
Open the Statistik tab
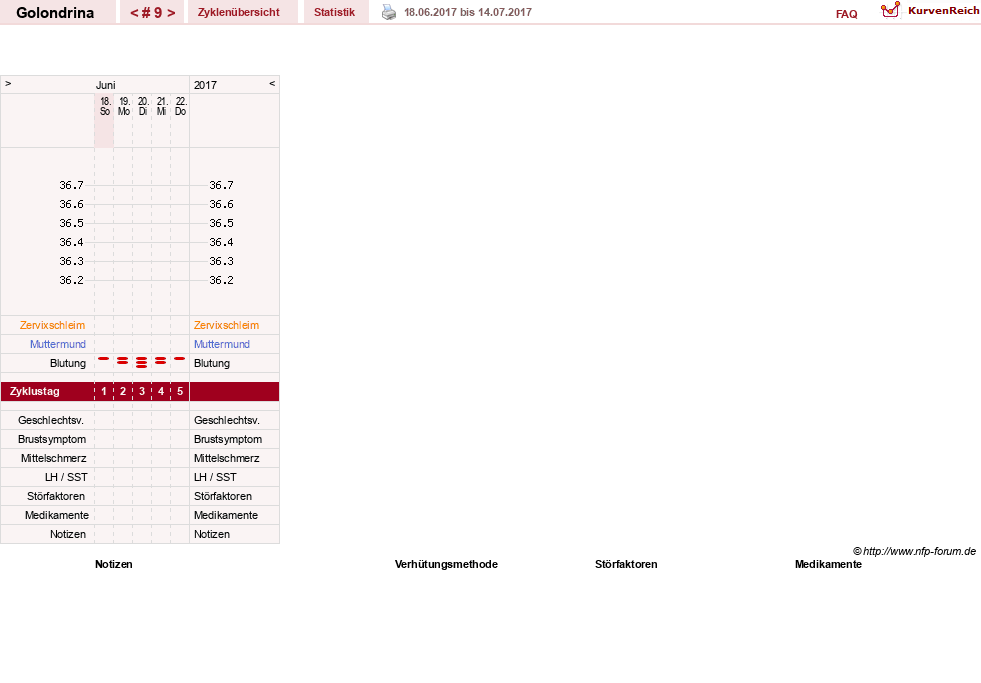[x=334, y=12]
